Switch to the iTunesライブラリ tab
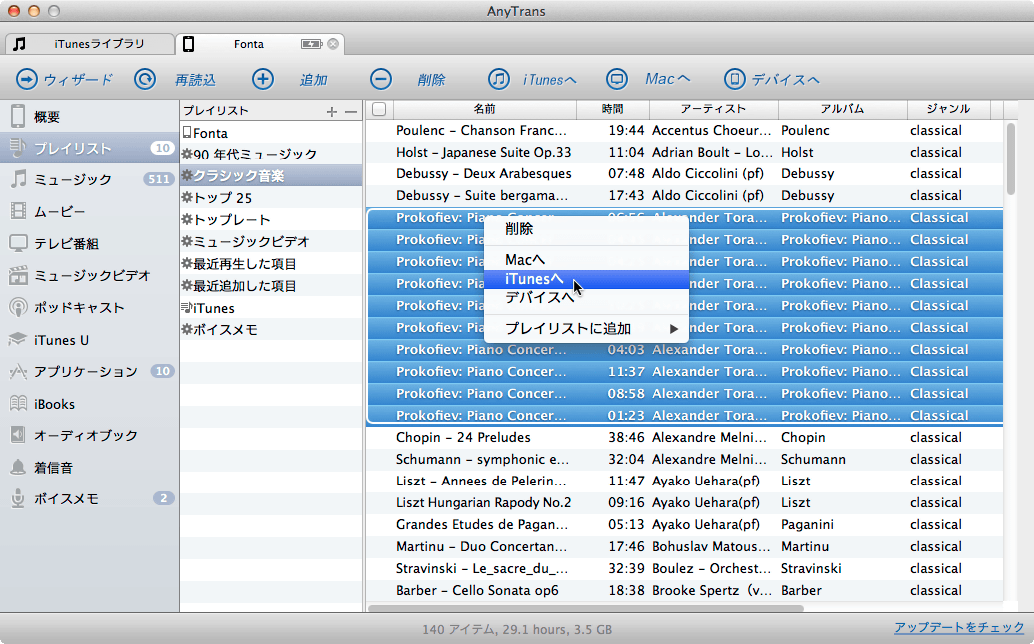 90,44
